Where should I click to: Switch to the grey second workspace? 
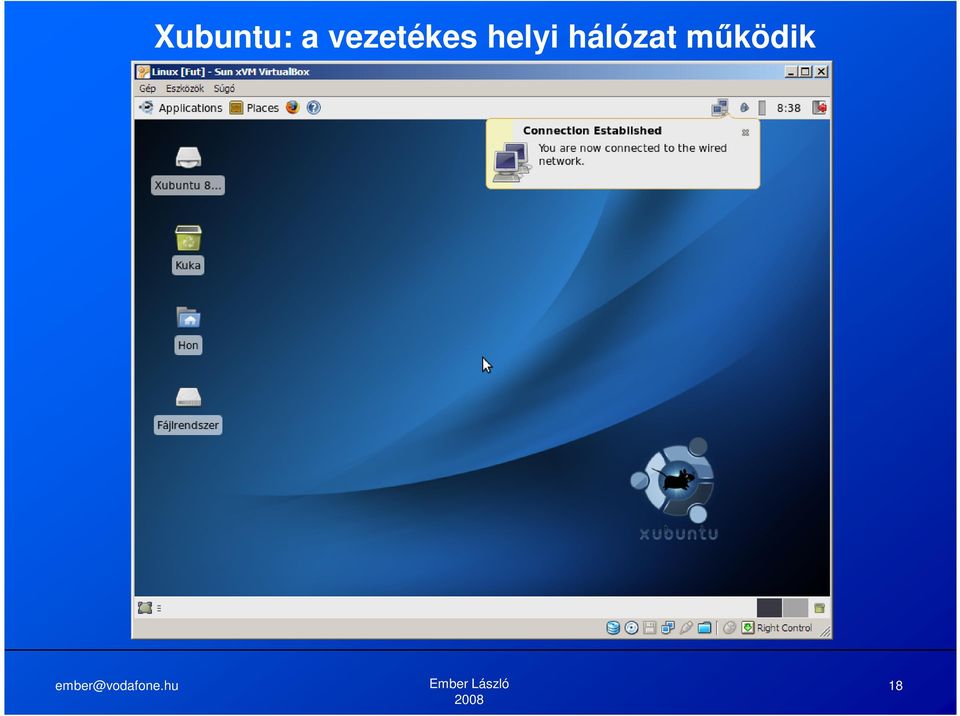795,608
